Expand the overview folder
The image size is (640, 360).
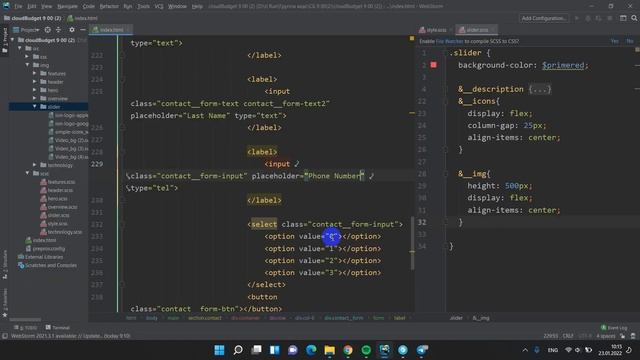click(x=34, y=98)
